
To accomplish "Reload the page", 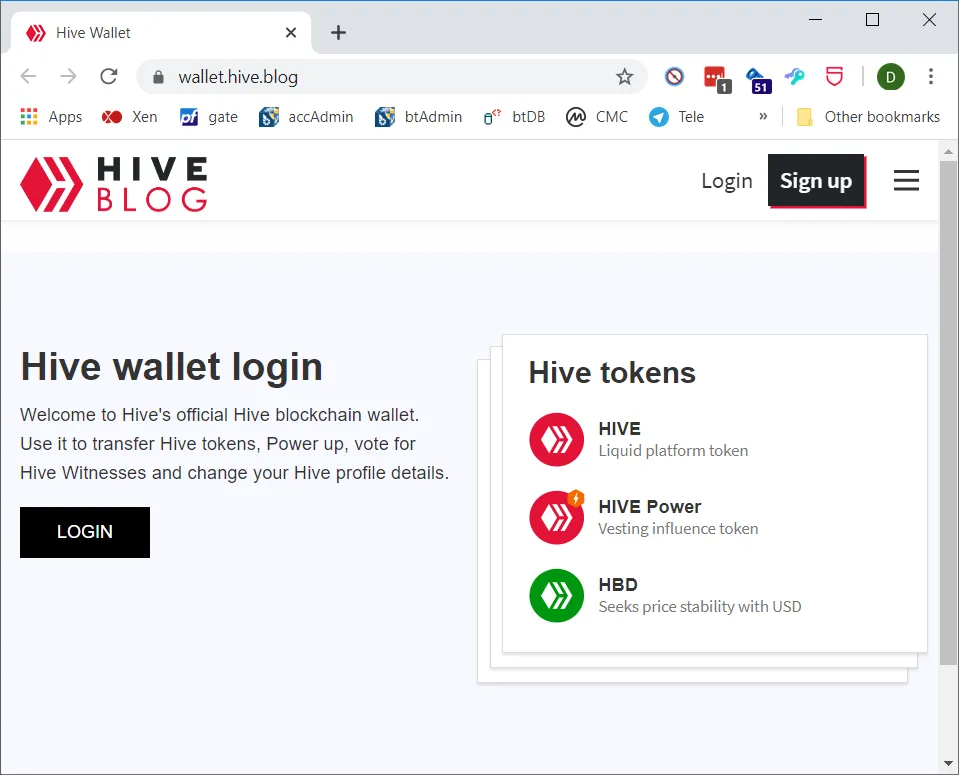I will pyautogui.click(x=109, y=76).
